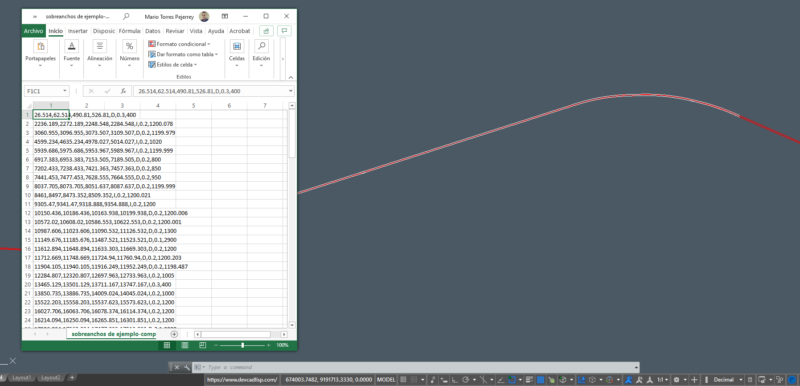This screenshot has width=800, height=386.
Task: Open the Número format group
Action: tap(130, 53)
